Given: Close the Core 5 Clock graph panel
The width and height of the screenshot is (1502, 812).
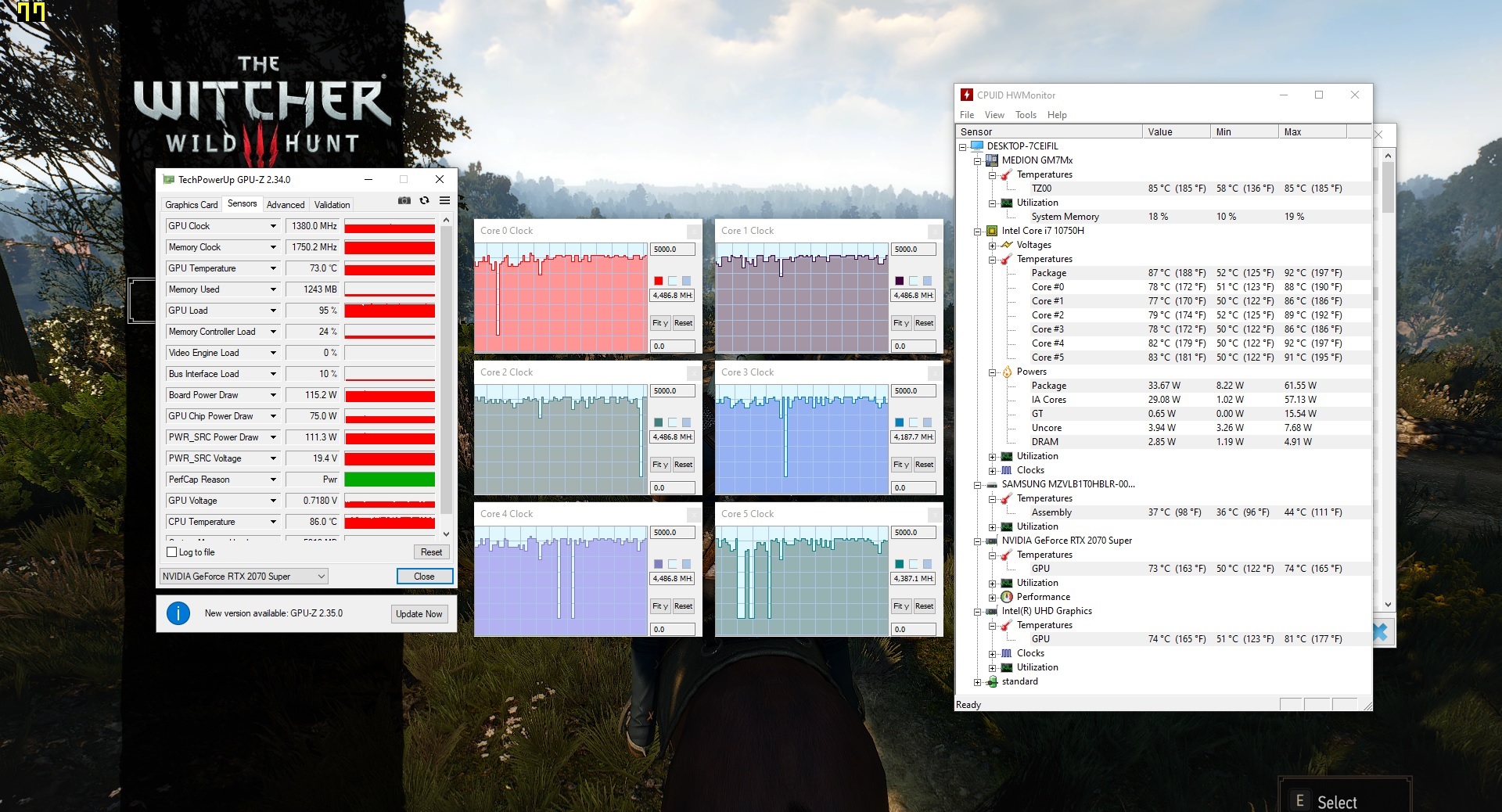Looking at the screenshot, I should coord(935,514).
